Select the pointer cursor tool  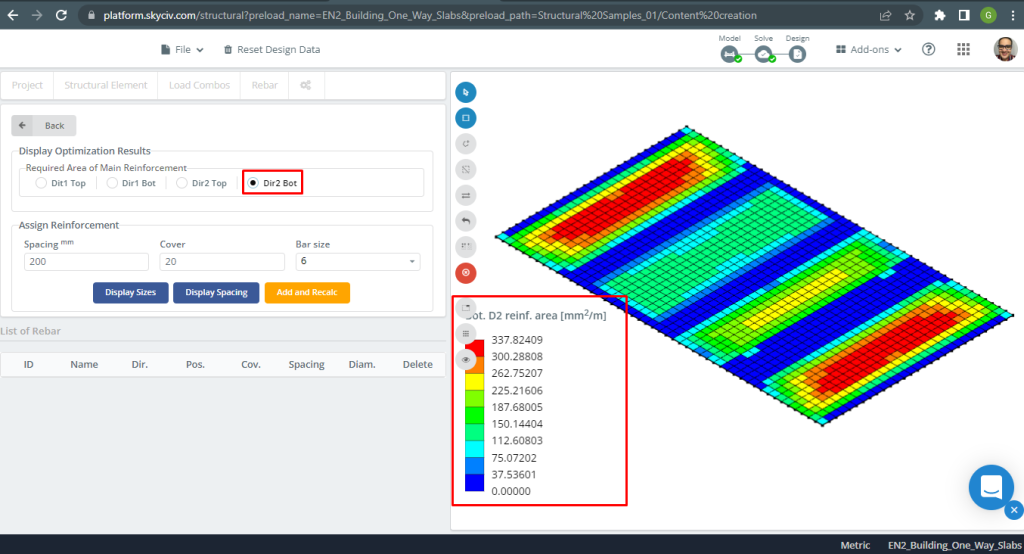(x=465, y=92)
